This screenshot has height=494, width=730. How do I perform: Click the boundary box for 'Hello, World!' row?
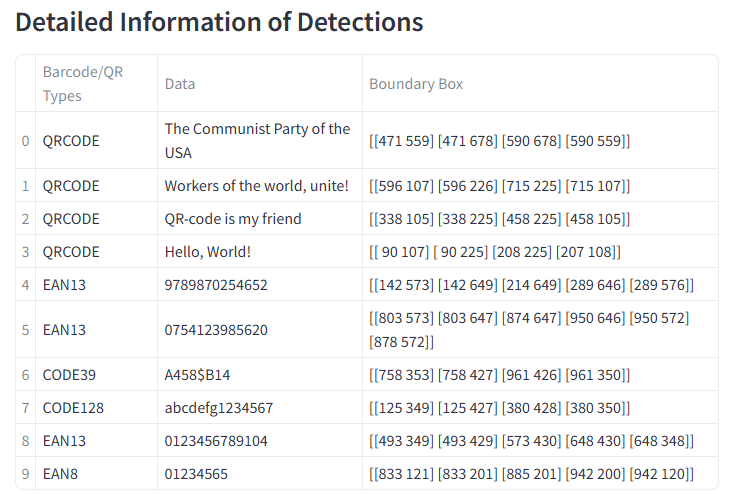click(495, 252)
